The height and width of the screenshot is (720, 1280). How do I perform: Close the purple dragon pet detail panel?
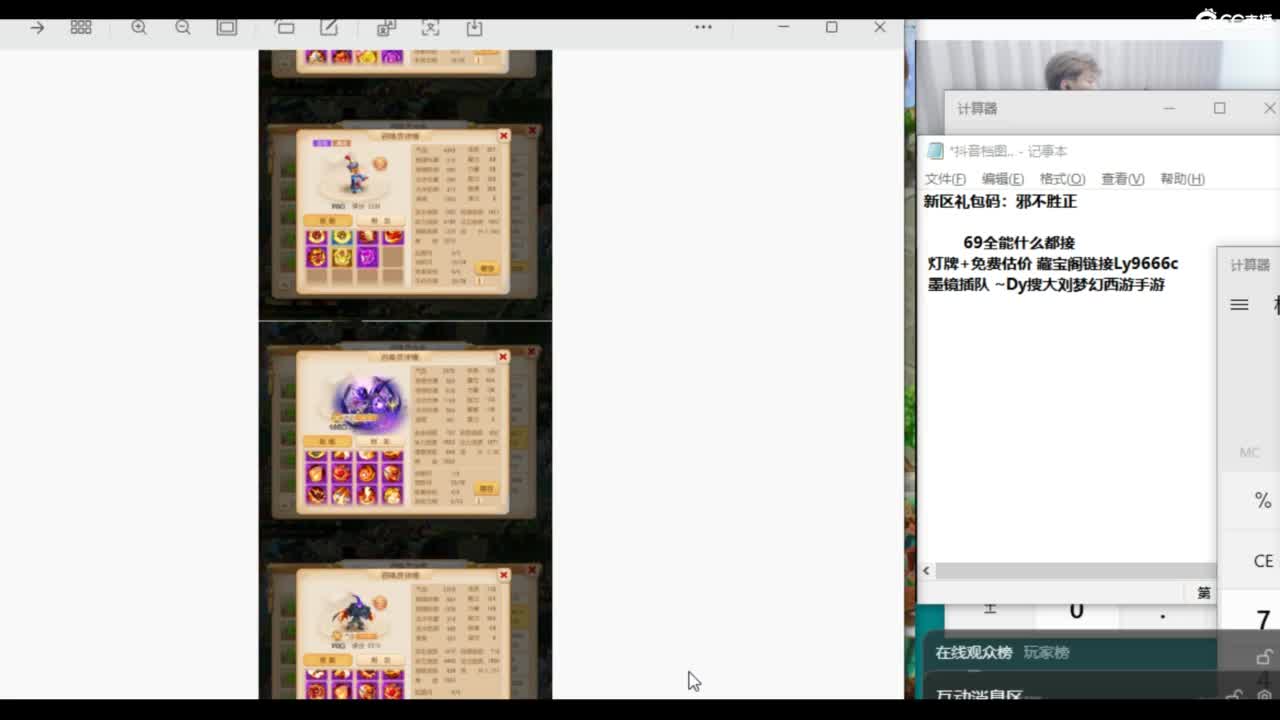503,357
